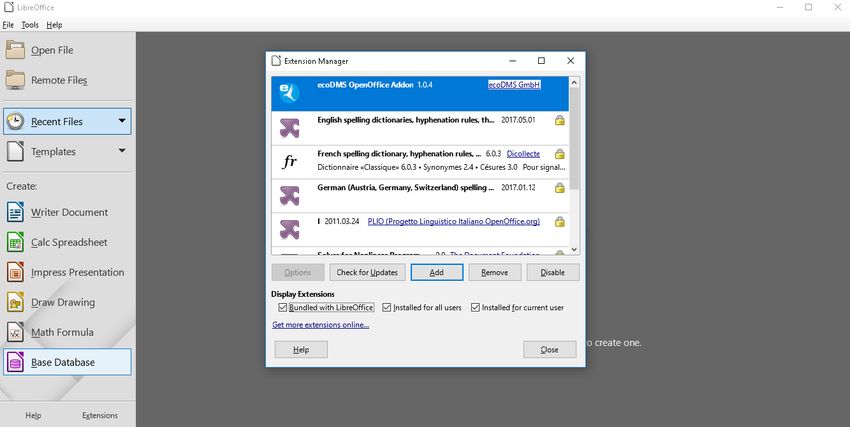Click the Base Database label
This screenshot has height=427, width=850.
[x=63, y=362]
